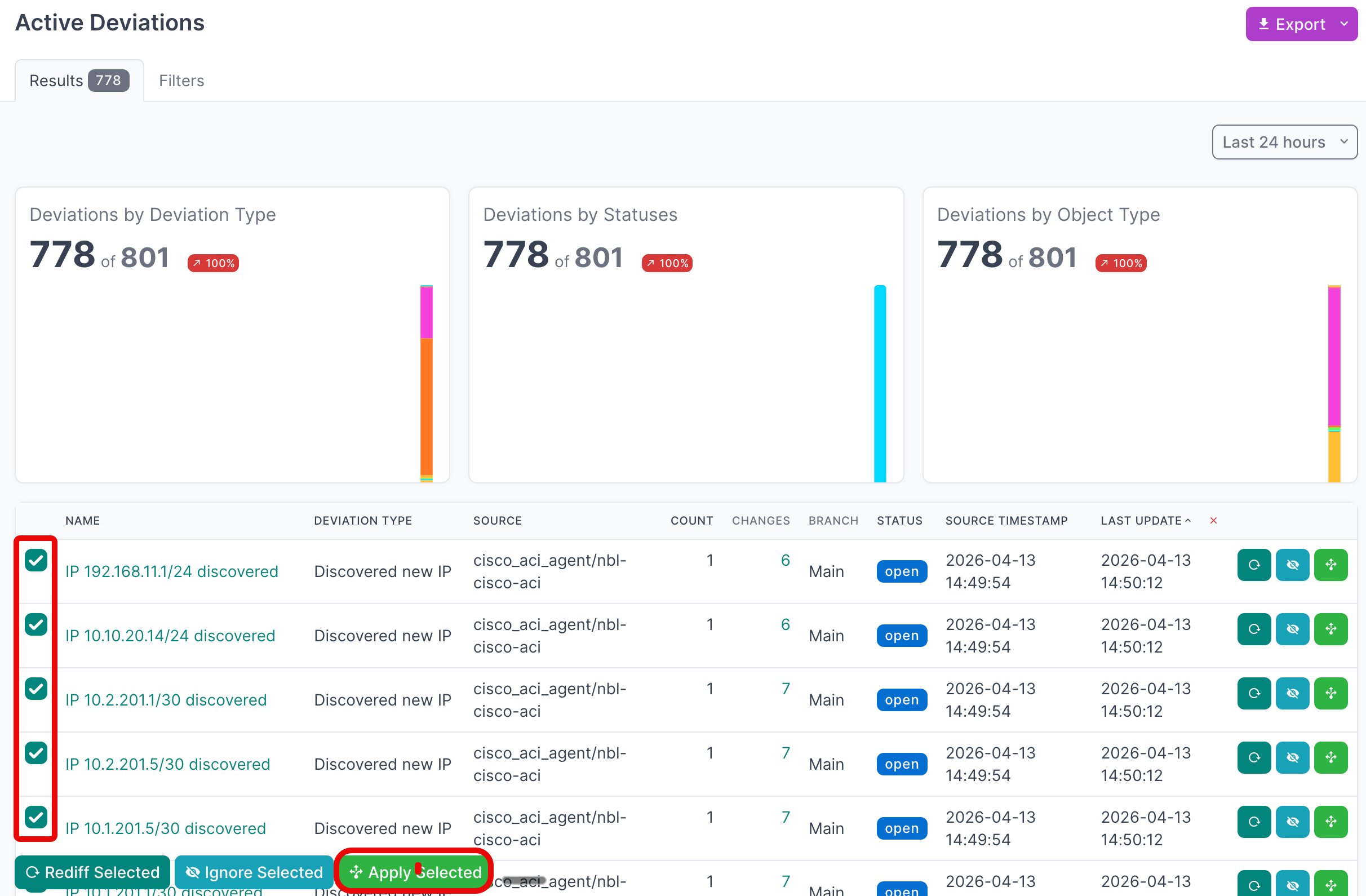Click ignore icon for IP 10.10.20.14/24 row
The image size is (1366, 896).
coord(1292,629)
